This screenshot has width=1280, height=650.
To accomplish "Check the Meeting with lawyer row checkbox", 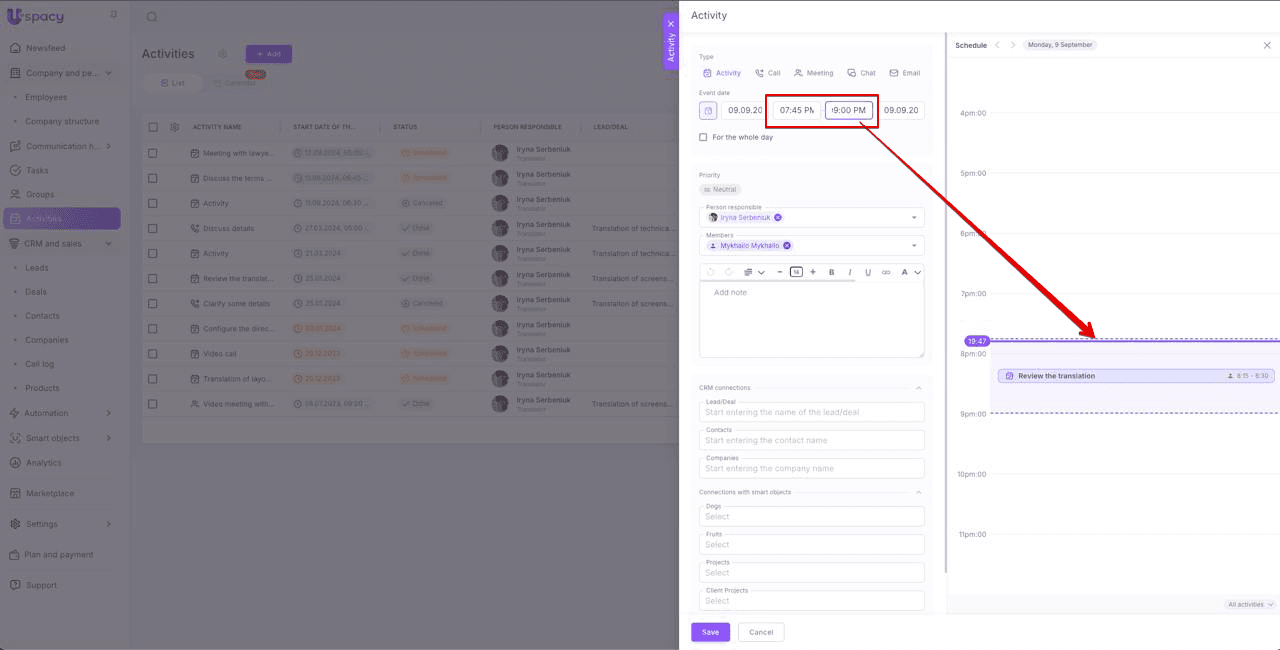I will pyautogui.click(x=153, y=153).
